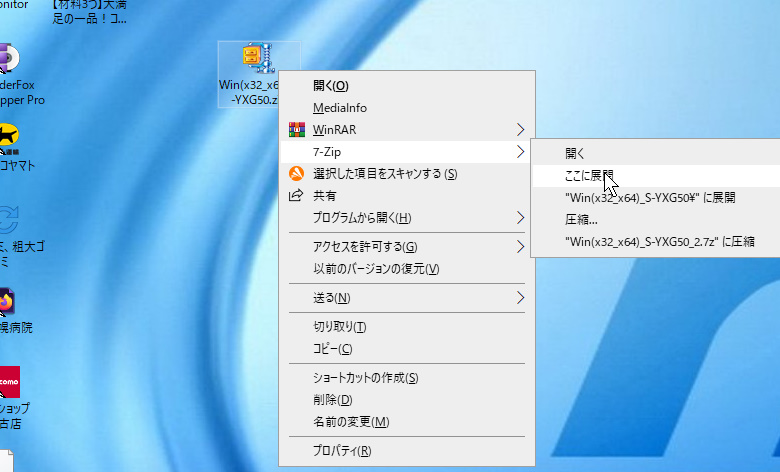Click the Firefox desktop shortcut icon
780x472 pixels.
[x=8, y=301]
